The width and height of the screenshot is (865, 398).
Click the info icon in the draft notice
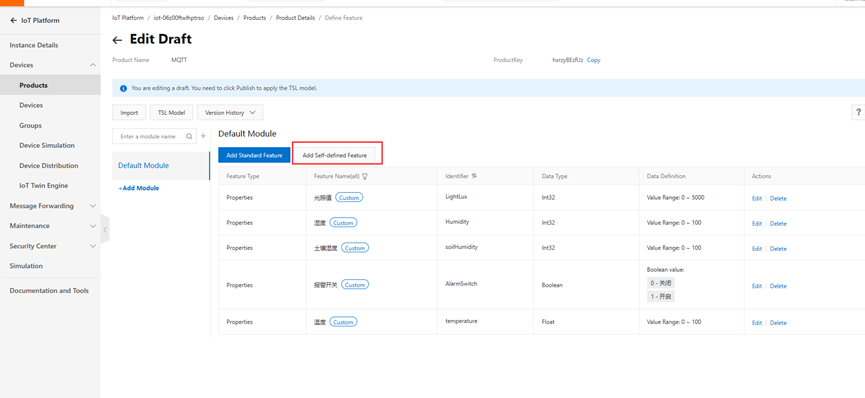124,88
